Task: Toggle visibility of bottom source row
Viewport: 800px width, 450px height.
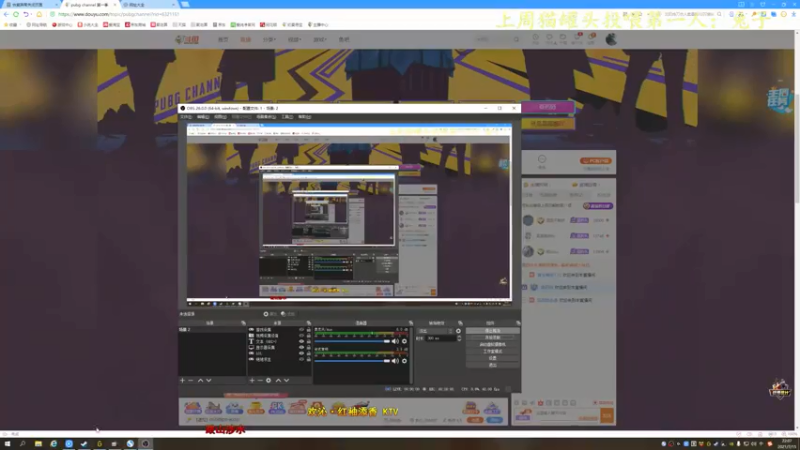Action: [301, 359]
